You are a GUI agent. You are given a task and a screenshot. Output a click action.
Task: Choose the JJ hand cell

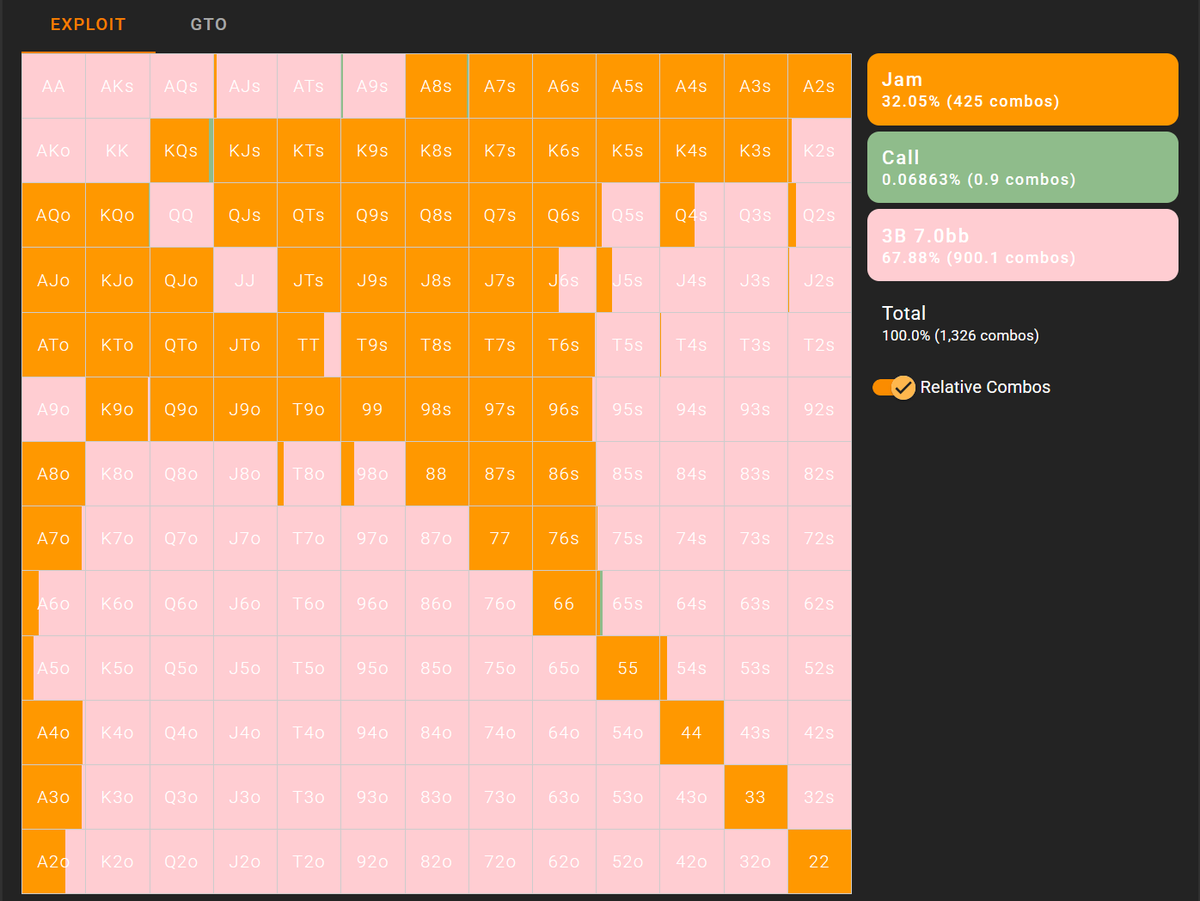[245, 280]
